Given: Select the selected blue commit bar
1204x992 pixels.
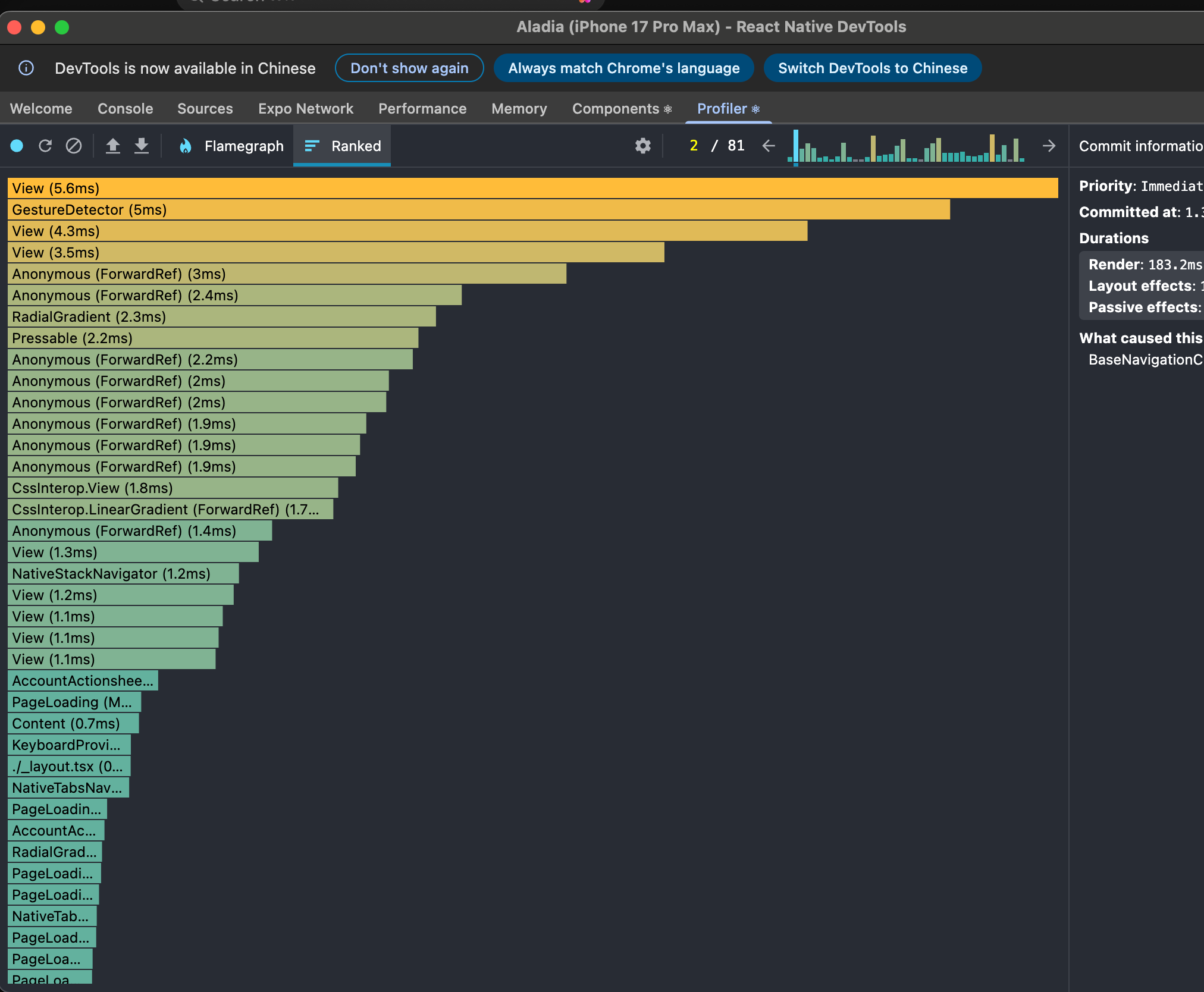Looking at the screenshot, I should click(x=796, y=146).
